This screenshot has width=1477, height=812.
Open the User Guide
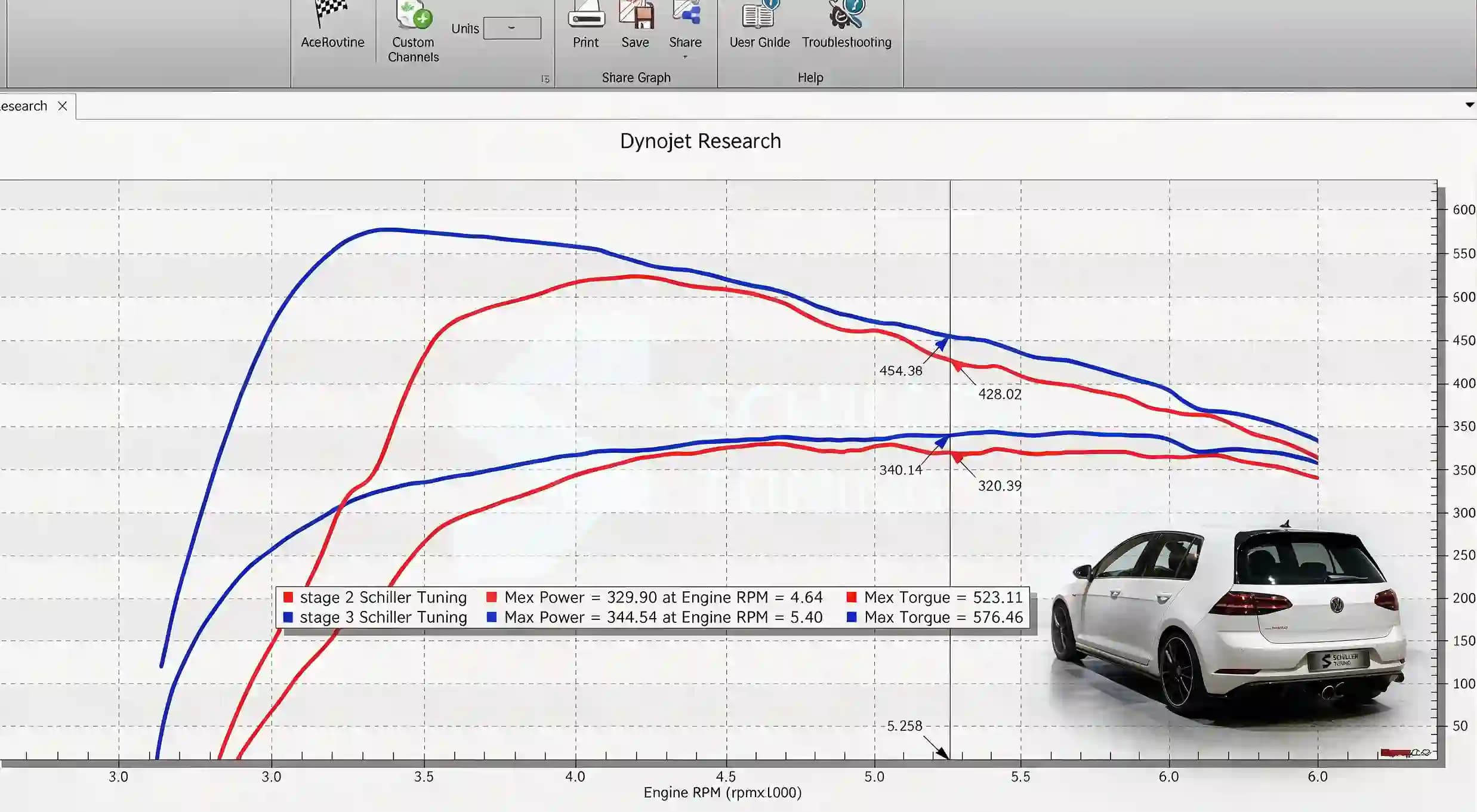pos(759,25)
